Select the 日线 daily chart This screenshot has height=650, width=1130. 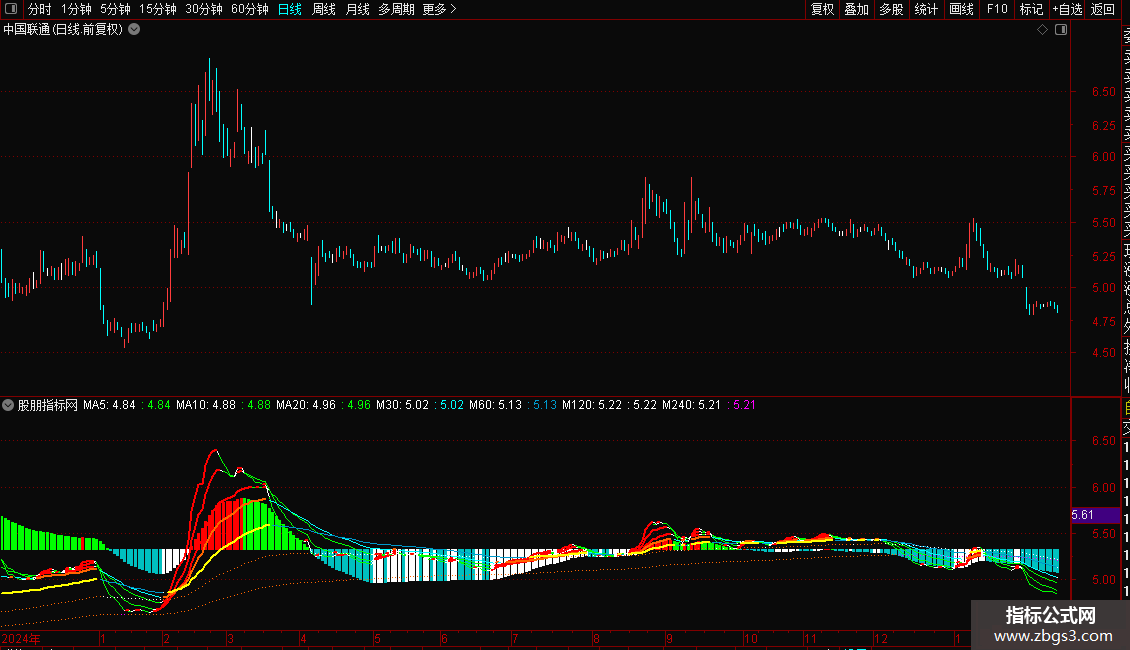290,9
